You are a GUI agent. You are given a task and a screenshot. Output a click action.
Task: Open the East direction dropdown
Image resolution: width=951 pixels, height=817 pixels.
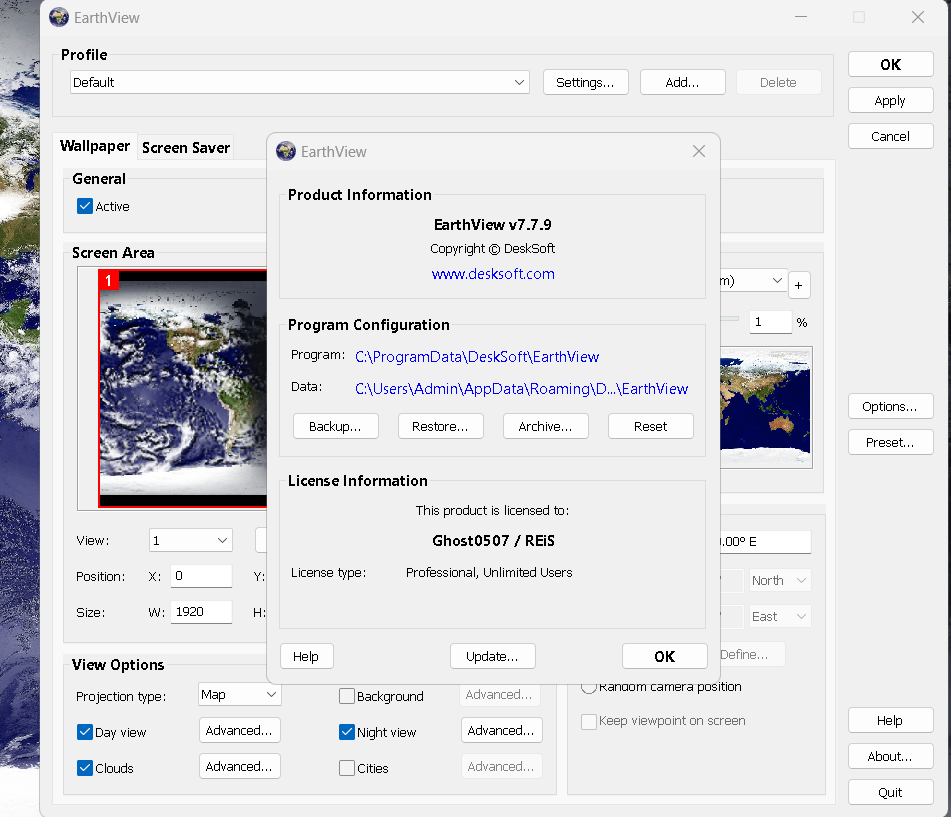tap(780, 617)
